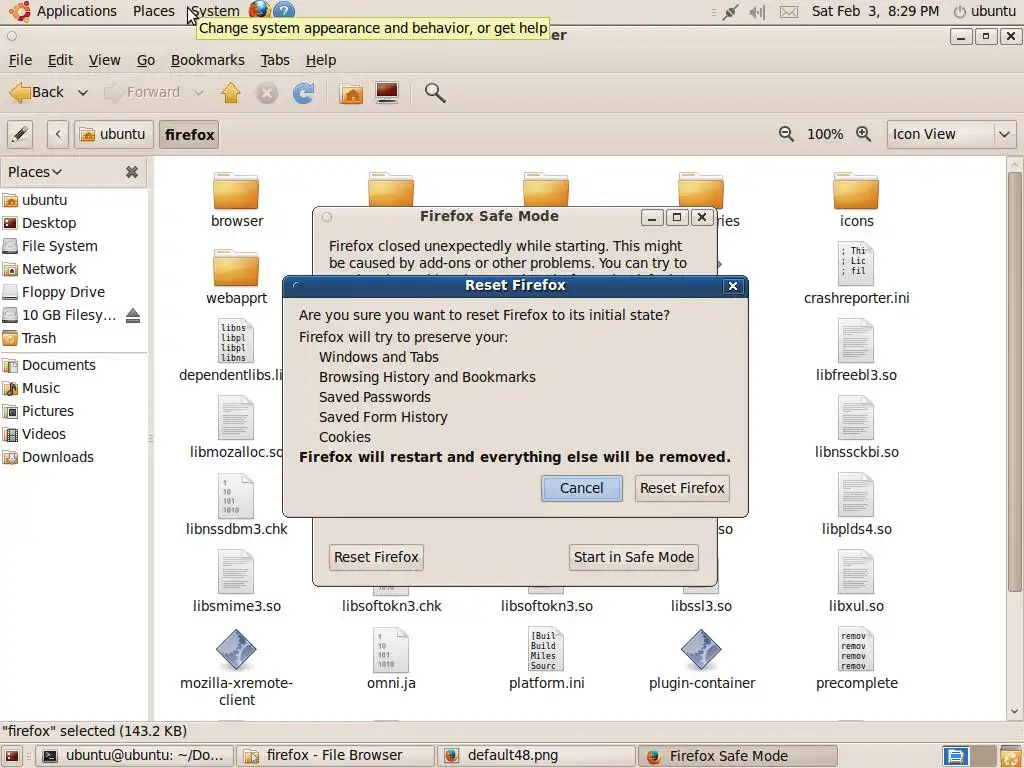Viewport: 1024px width, 768px height.
Task: Select the plugin-container executable icon
Action: point(701,650)
